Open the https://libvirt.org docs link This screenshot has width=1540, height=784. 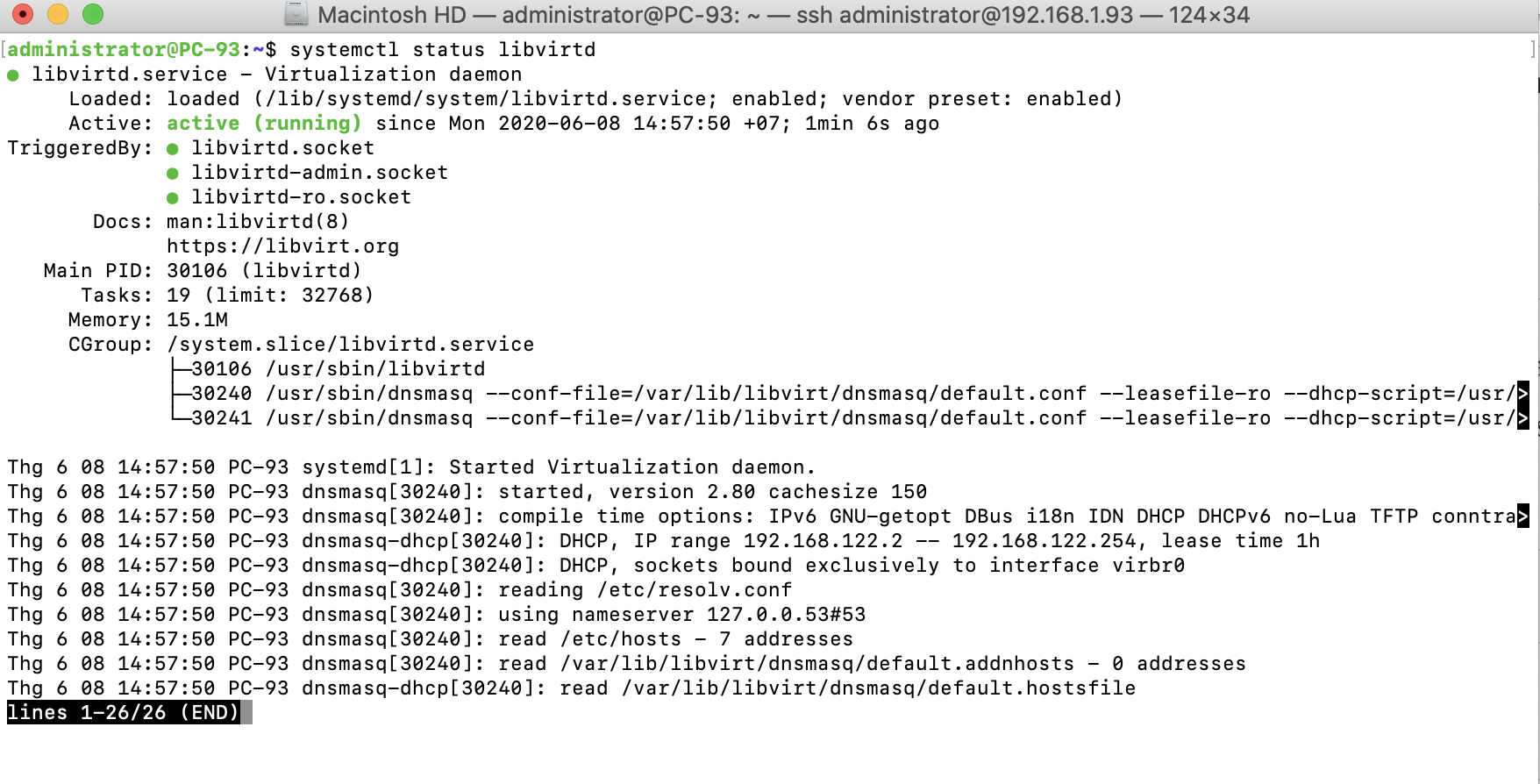tap(282, 246)
